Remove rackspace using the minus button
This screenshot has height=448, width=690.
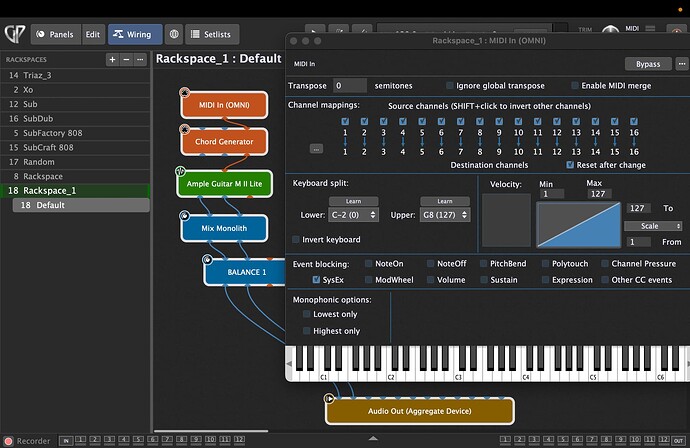(x=126, y=59)
